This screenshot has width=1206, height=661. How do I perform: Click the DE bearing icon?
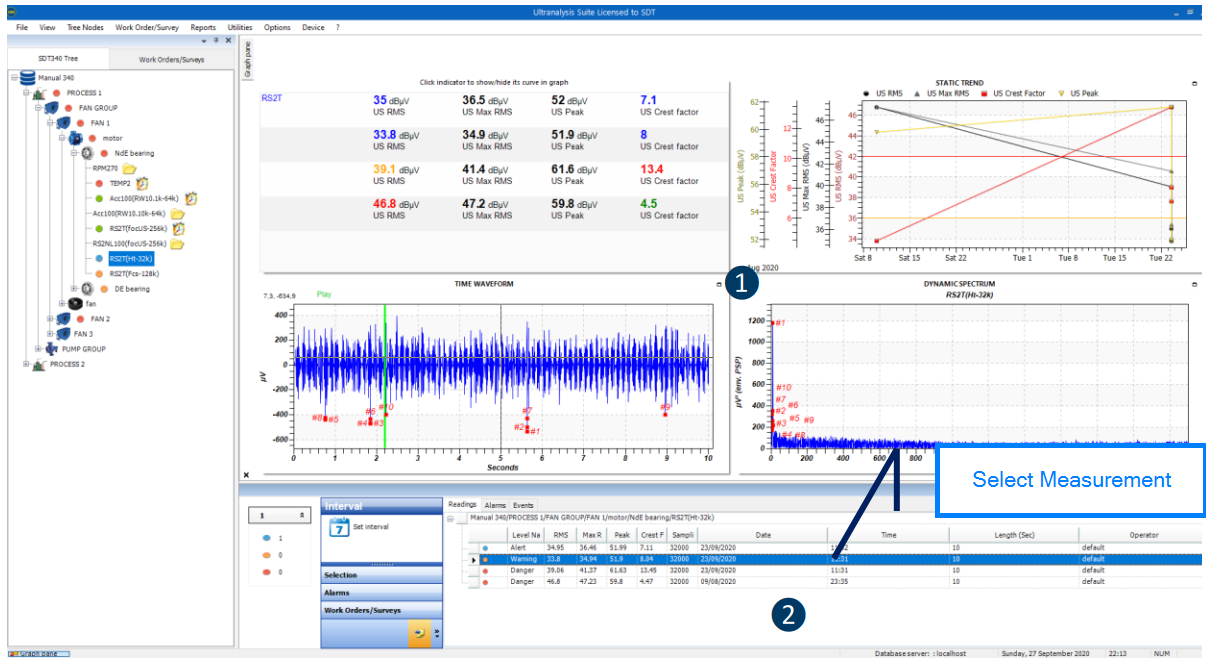click(87, 289)
